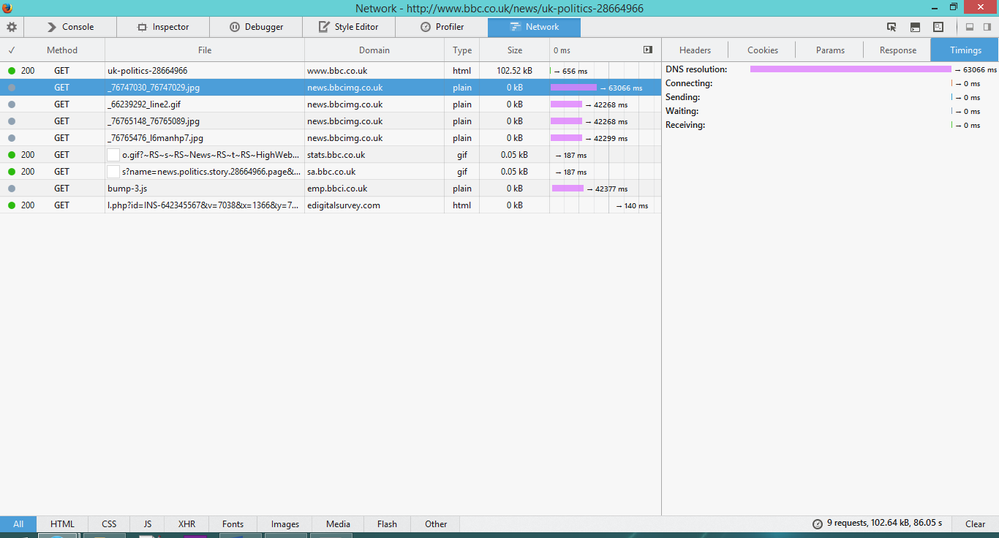Image resolution: width=999 pixels, height=538 pixels.
Task: Click the pick element from page icon
Action: coord(891,27)
